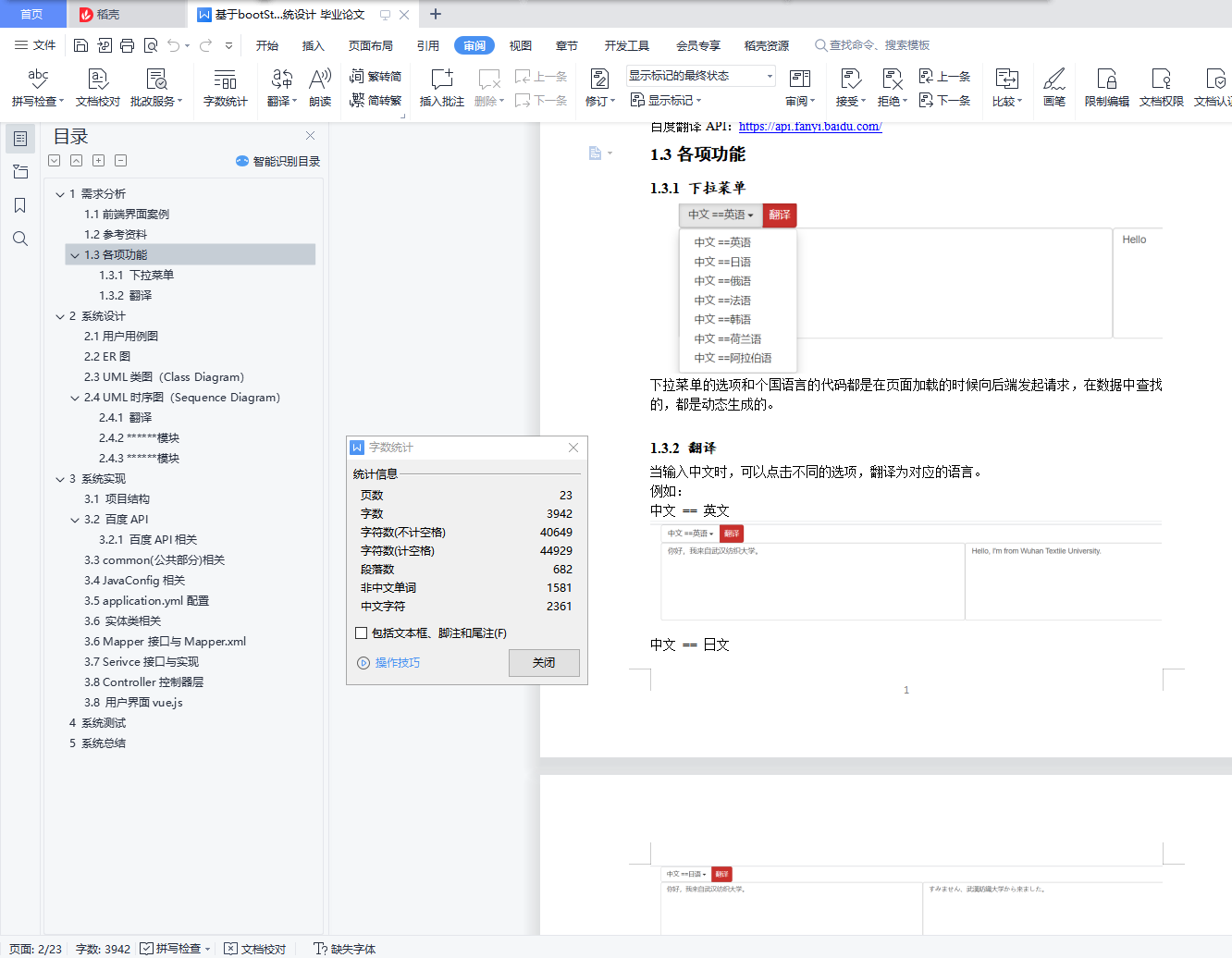The height and width of the screenshot is (958, 1232).
Task: Switch to the 引用 ribbon tab
Action: click(x=428, y=45)
